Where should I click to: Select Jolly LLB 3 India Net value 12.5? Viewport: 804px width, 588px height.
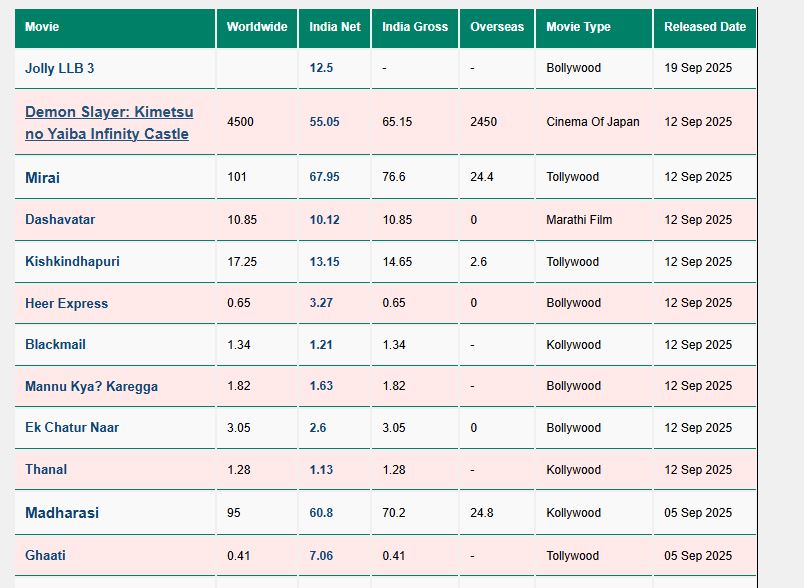(x=321, y=68)
